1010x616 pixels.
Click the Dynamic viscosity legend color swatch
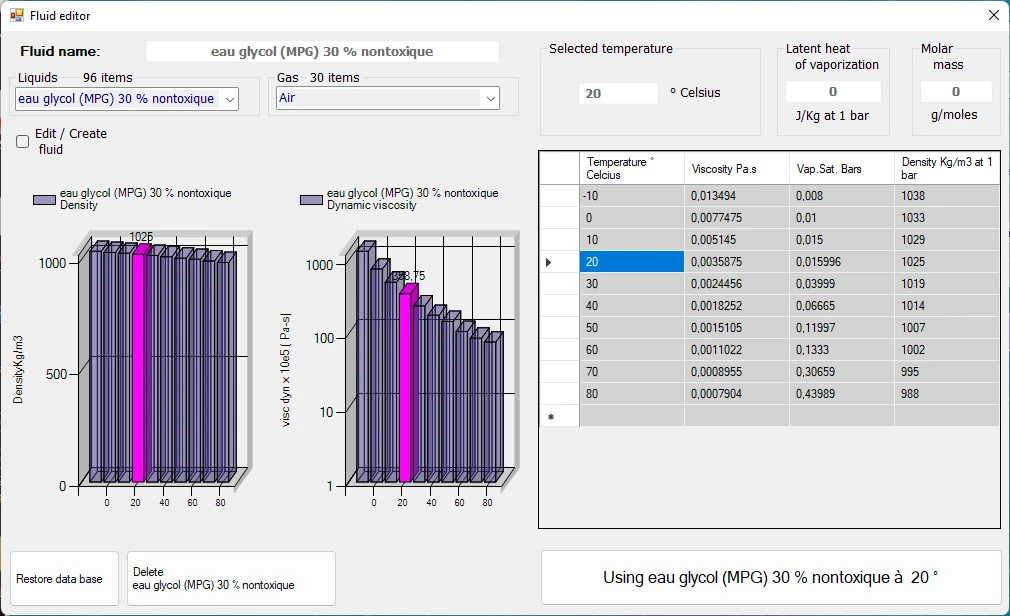tap(311, 200)
